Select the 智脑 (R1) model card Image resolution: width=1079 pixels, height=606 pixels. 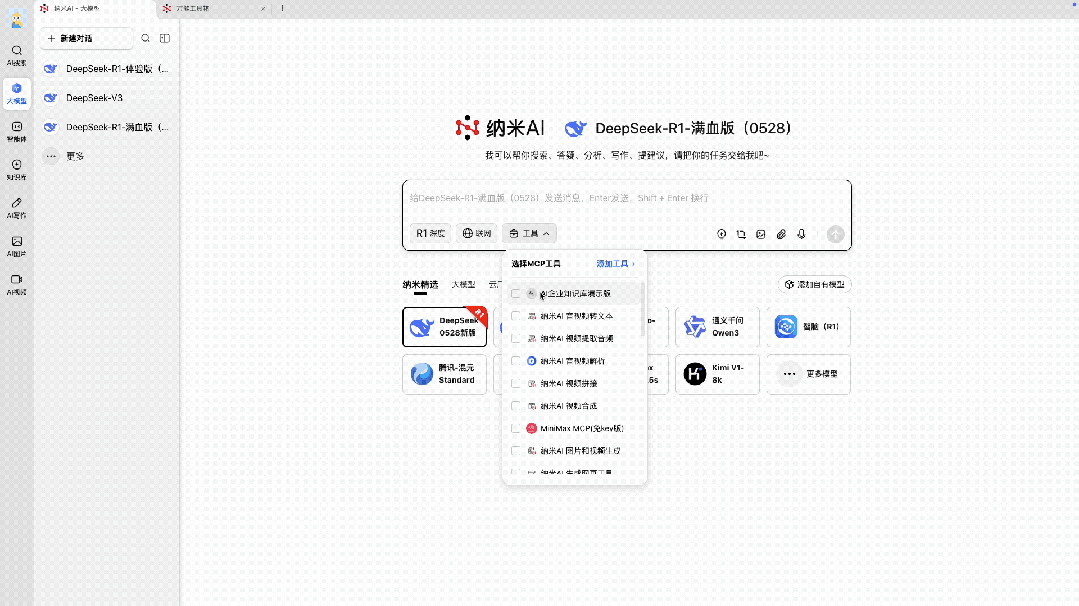pos(809,327)
